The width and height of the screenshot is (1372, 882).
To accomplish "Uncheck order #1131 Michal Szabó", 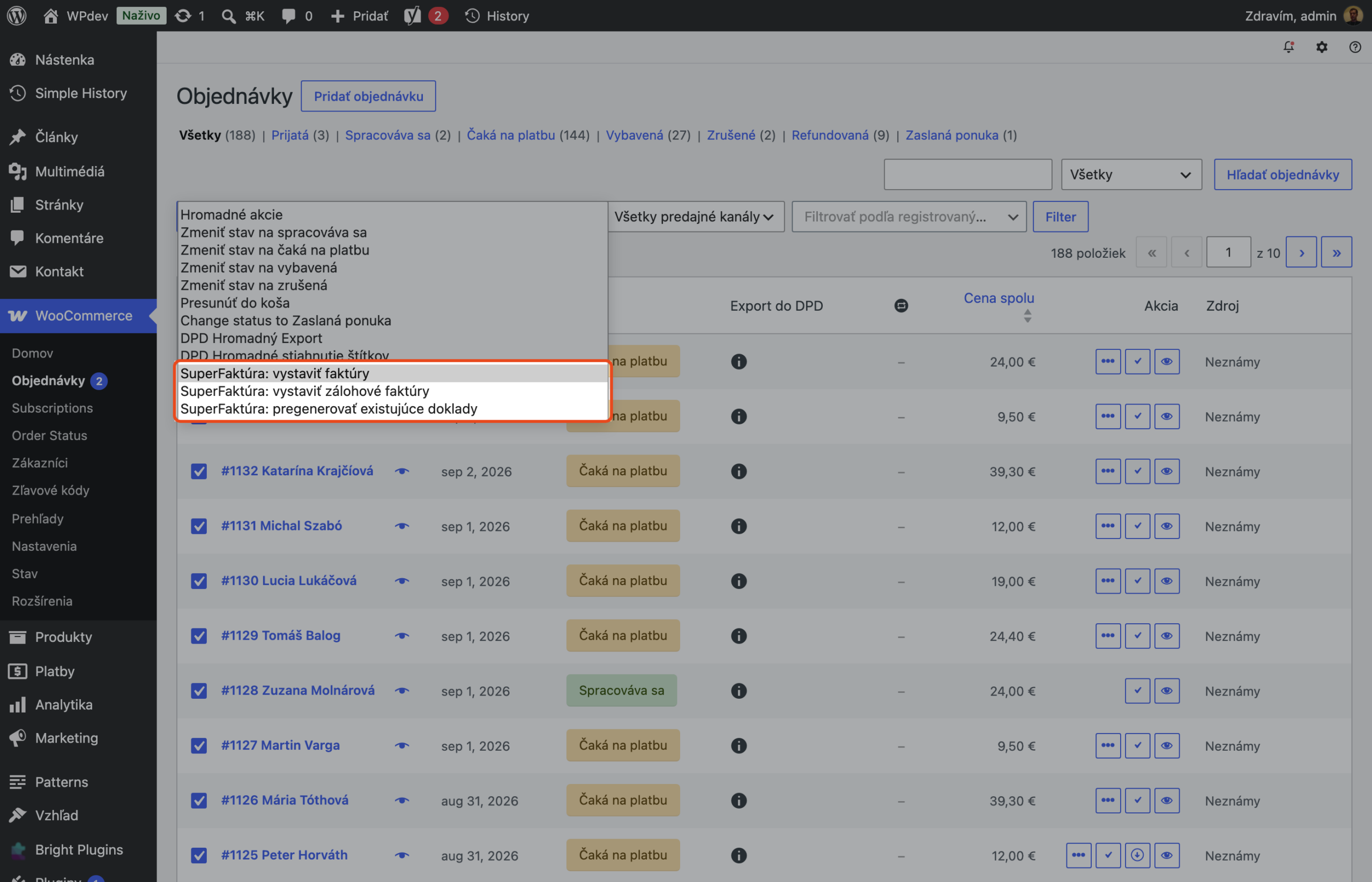I will tap(199, 526).
